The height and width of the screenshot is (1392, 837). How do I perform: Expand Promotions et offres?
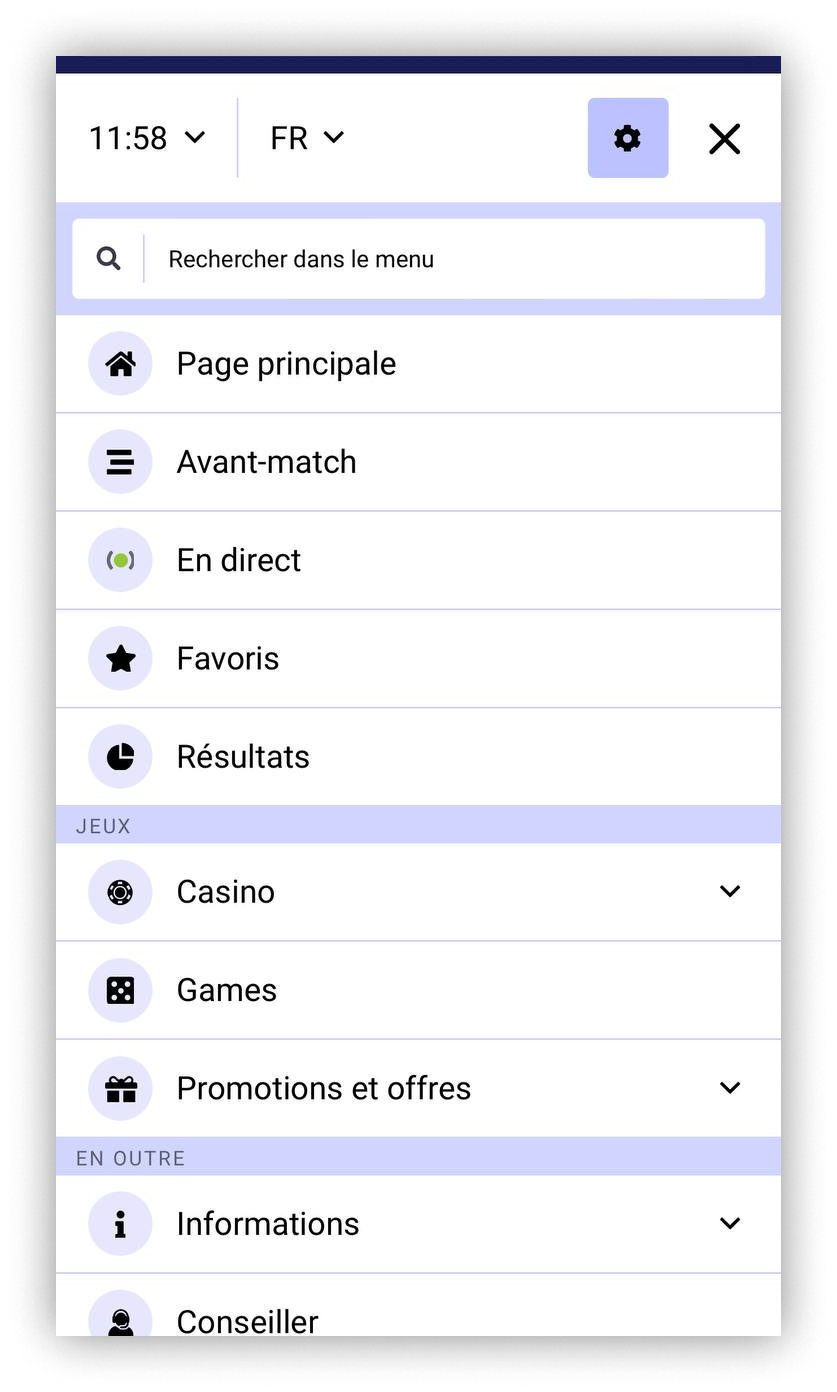[731, 1088]
